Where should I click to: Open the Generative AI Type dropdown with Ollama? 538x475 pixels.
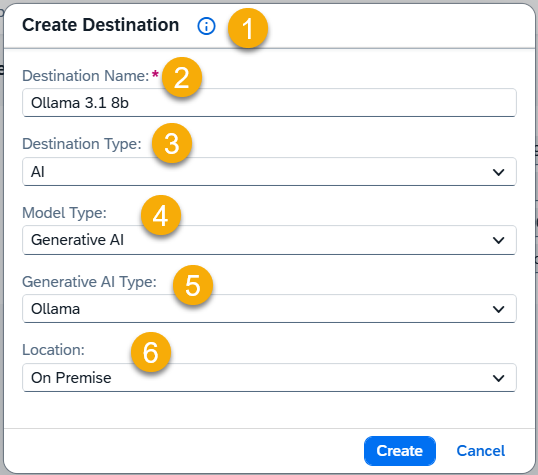pos(269,309)
